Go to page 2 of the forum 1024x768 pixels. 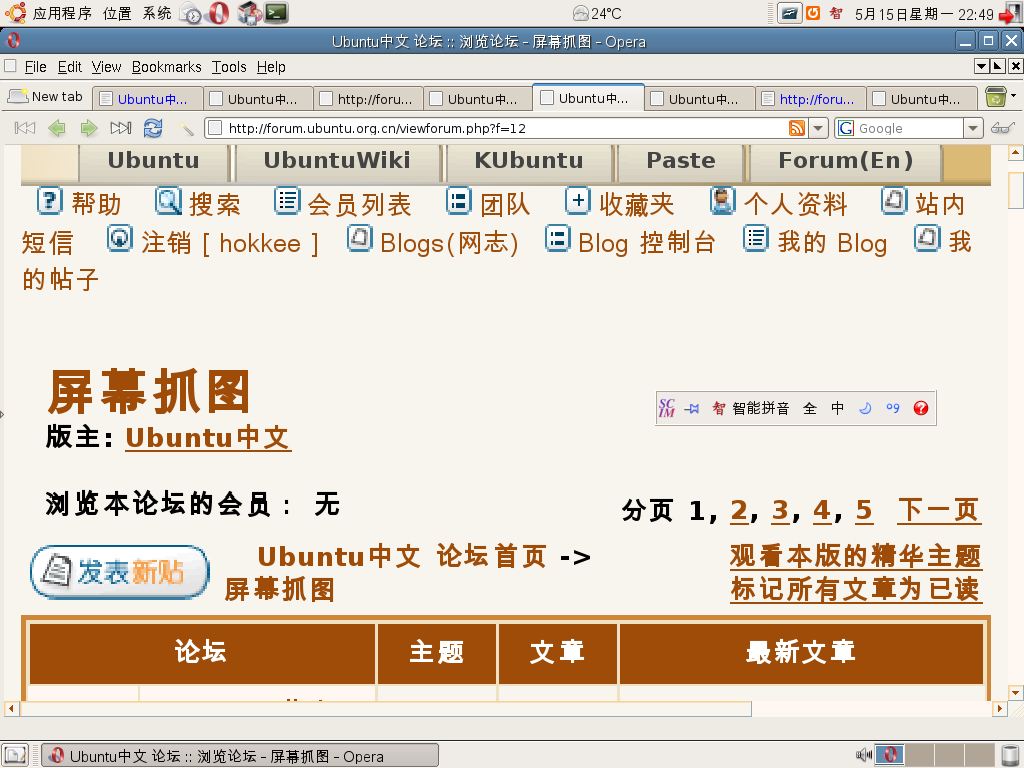739,510
